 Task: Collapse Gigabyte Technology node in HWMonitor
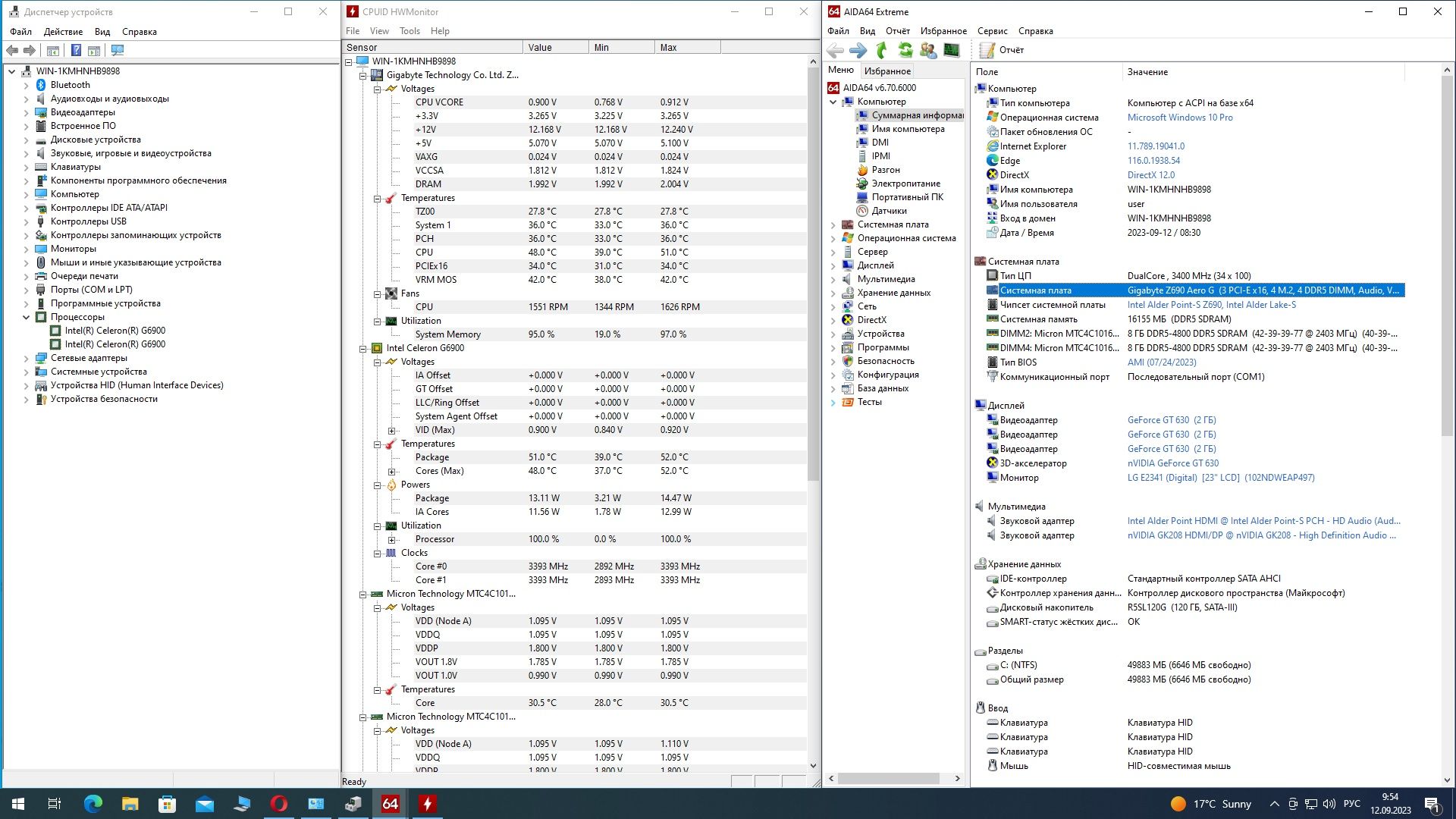tap(362, 75)
